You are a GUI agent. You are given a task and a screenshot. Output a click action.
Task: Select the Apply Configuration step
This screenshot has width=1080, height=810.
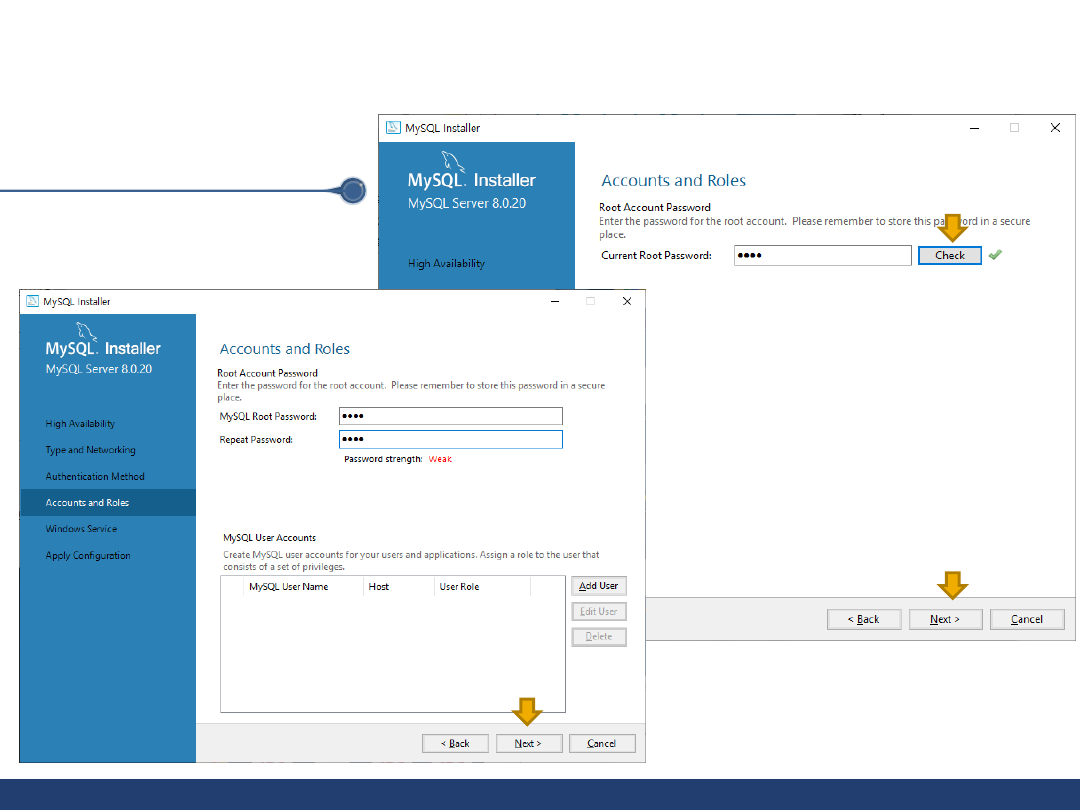tap(88, 555)
